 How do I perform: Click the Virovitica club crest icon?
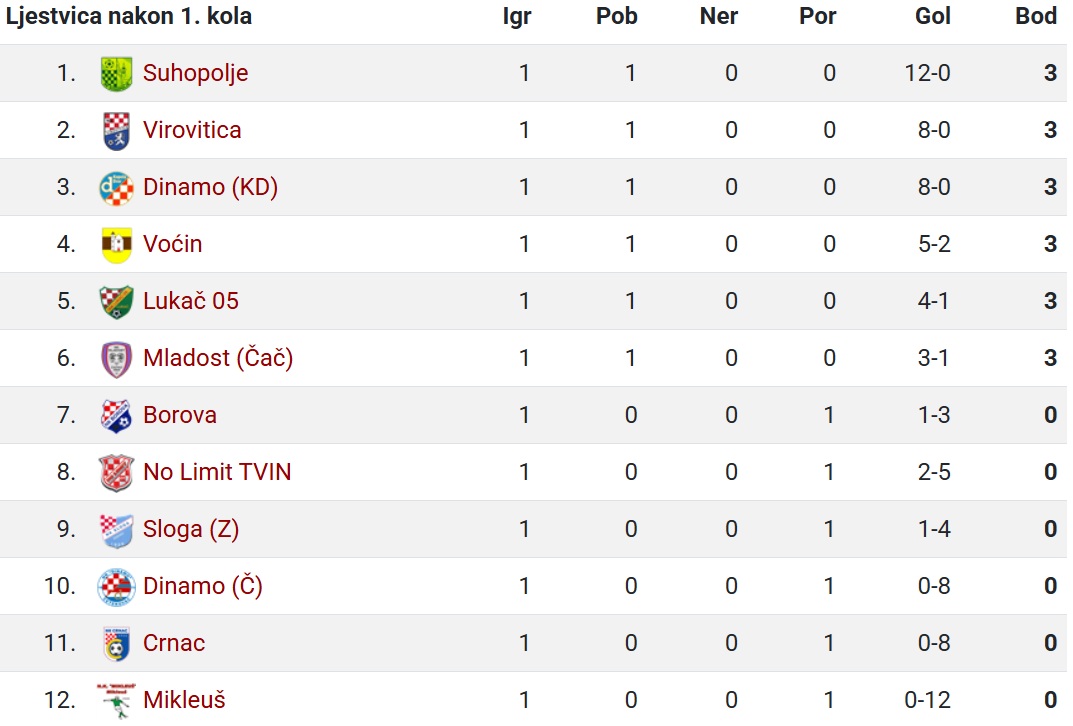(x=116, y=131)
